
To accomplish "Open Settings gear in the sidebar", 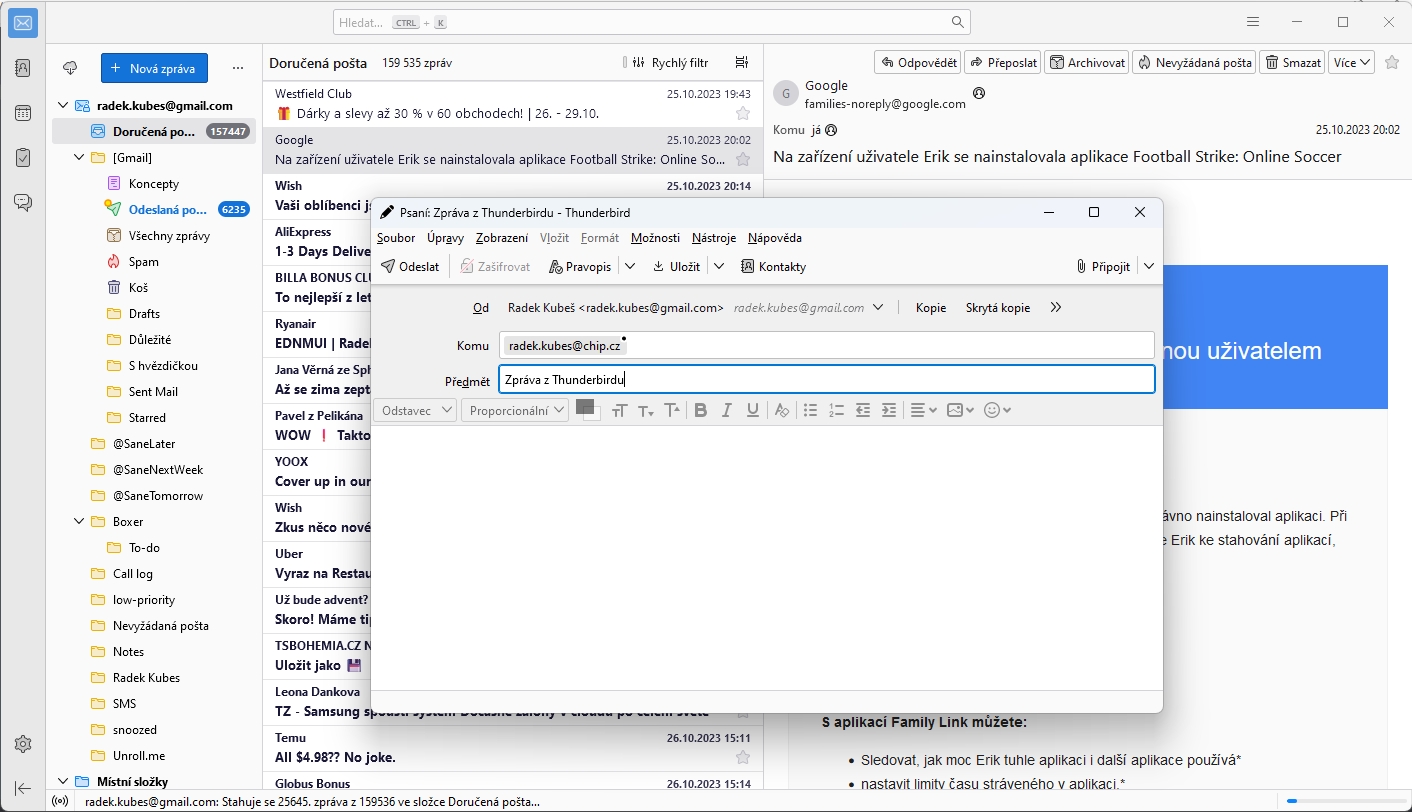I will click(22, 744).
